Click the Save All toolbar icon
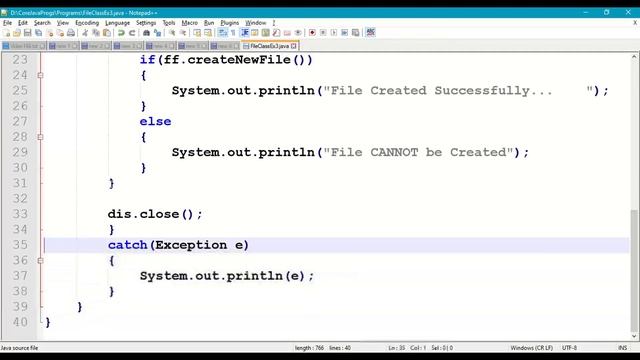This screenshot has width=640, height=360. (x=38, y=33)
